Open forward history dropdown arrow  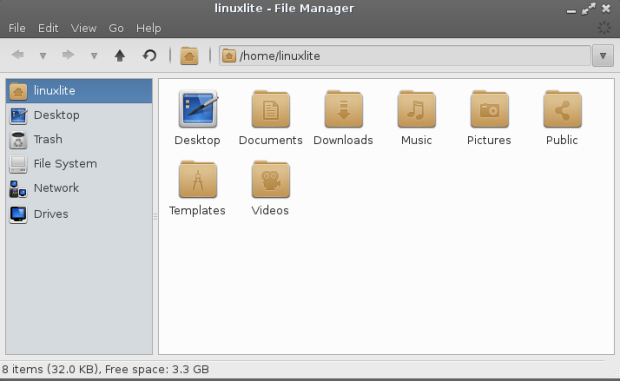click(94, 56)
